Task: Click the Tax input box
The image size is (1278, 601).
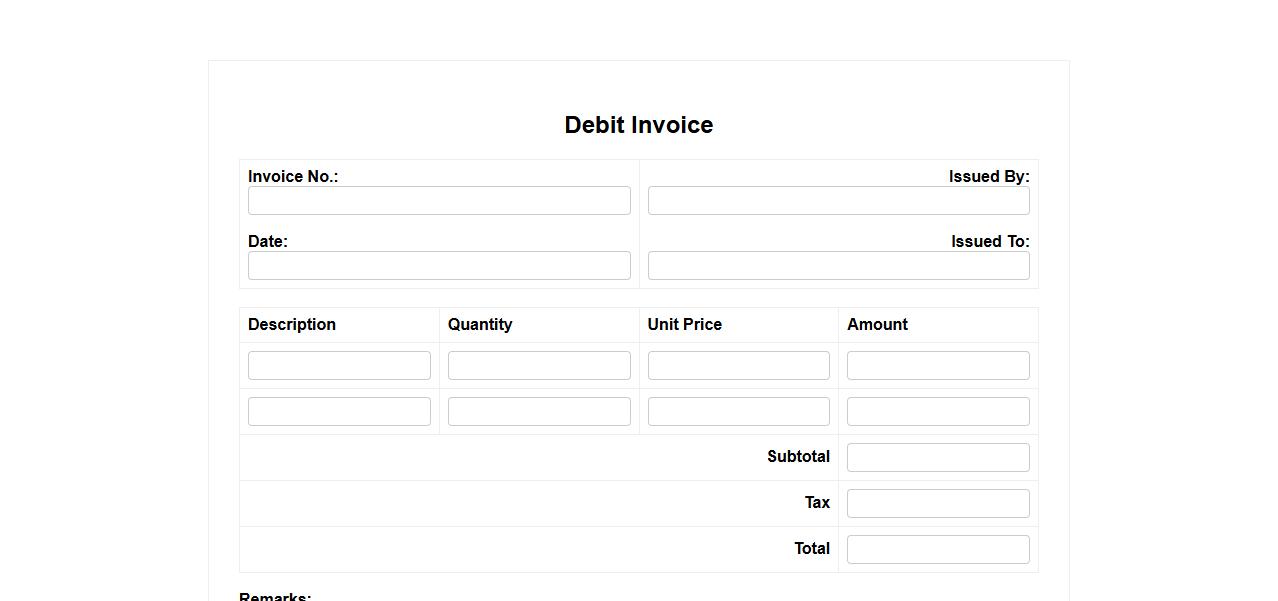Action: pos(938,503)
